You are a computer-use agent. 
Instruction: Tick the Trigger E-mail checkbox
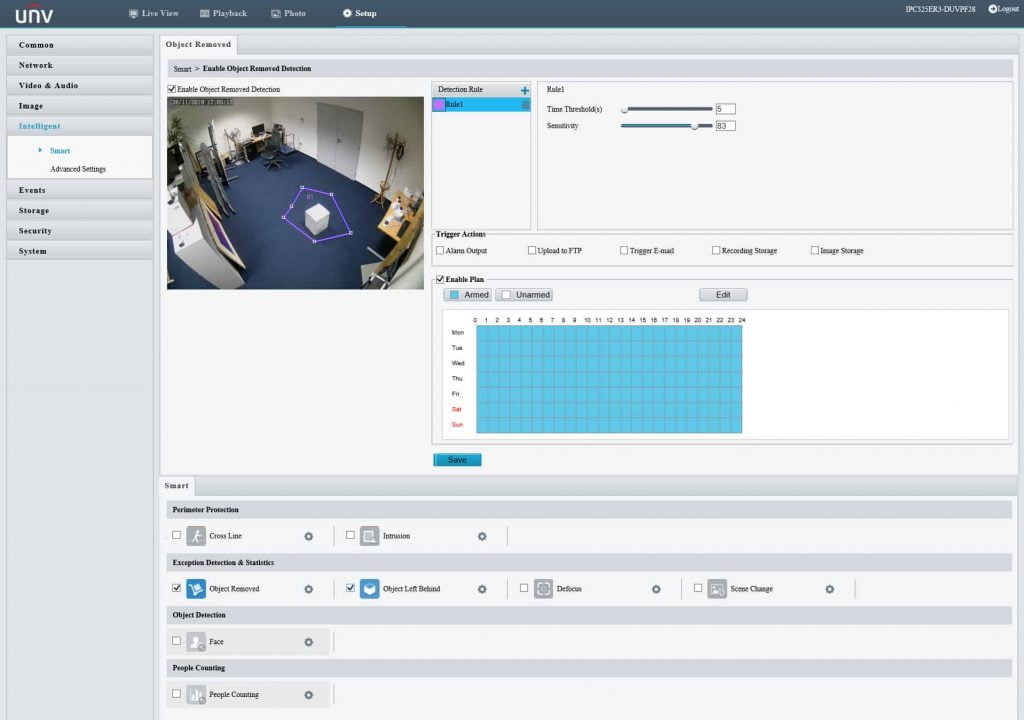(624, 250)
